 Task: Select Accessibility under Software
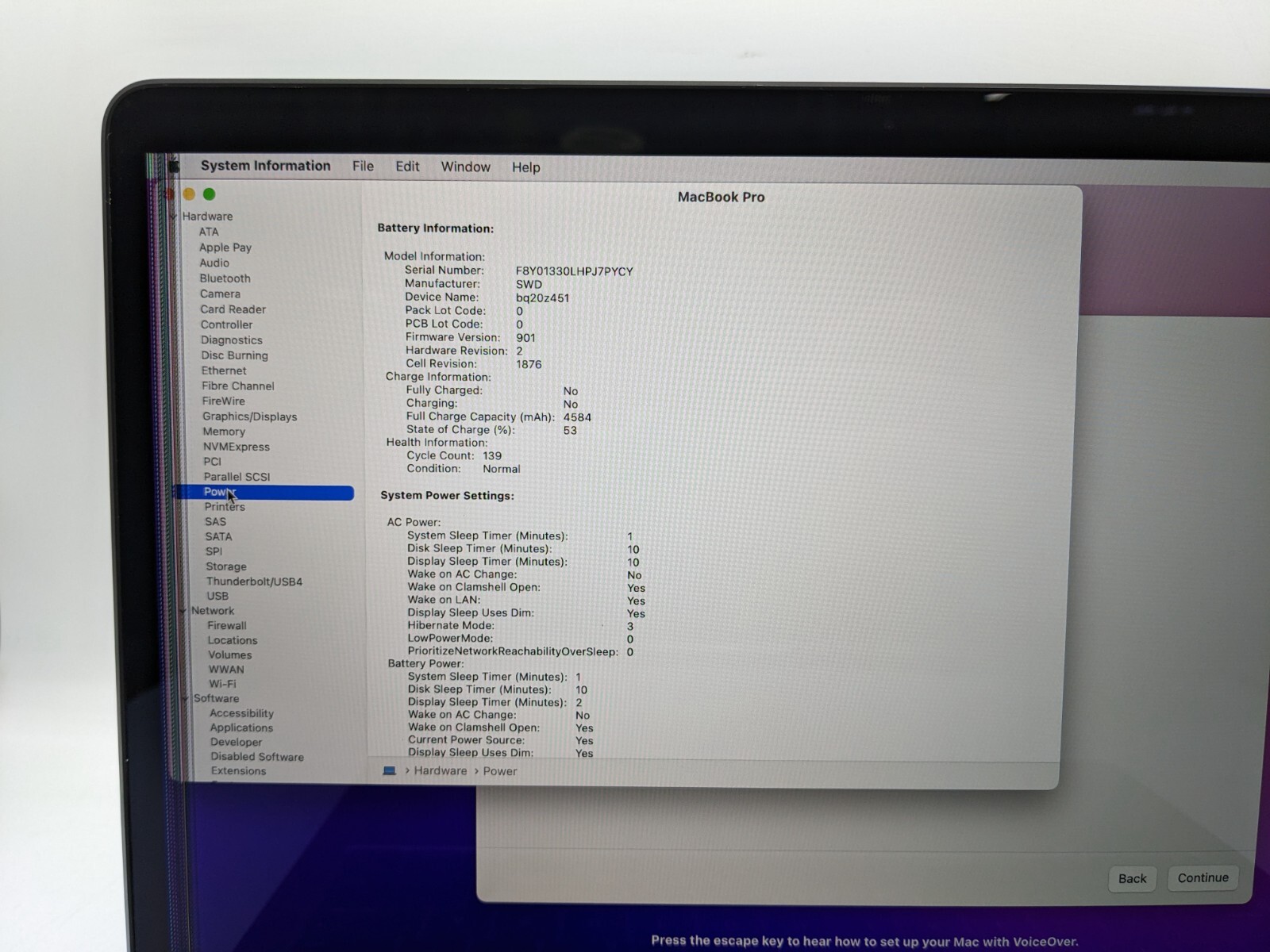point(241,714)
